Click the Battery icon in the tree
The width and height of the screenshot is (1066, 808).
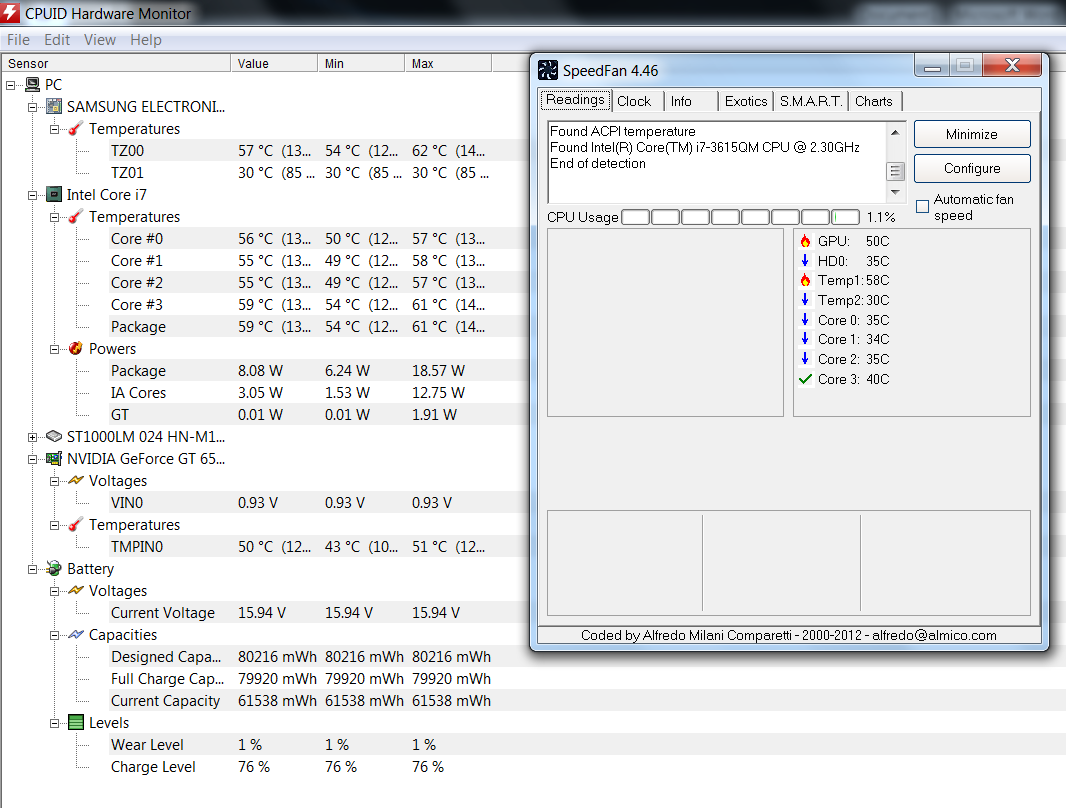point(54,569)
